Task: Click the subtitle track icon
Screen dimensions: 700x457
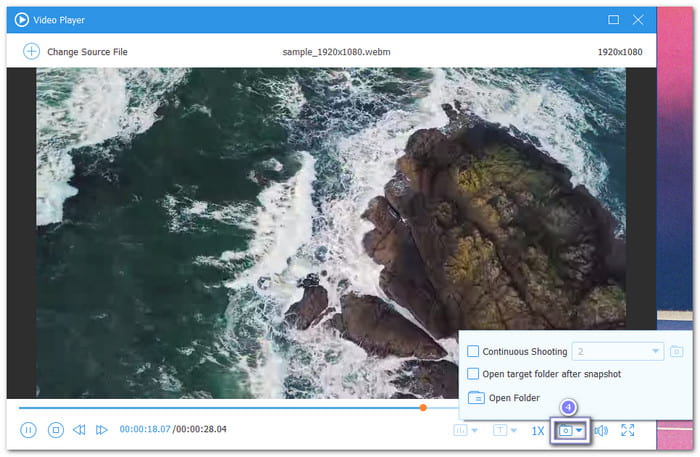Action: 500,430
